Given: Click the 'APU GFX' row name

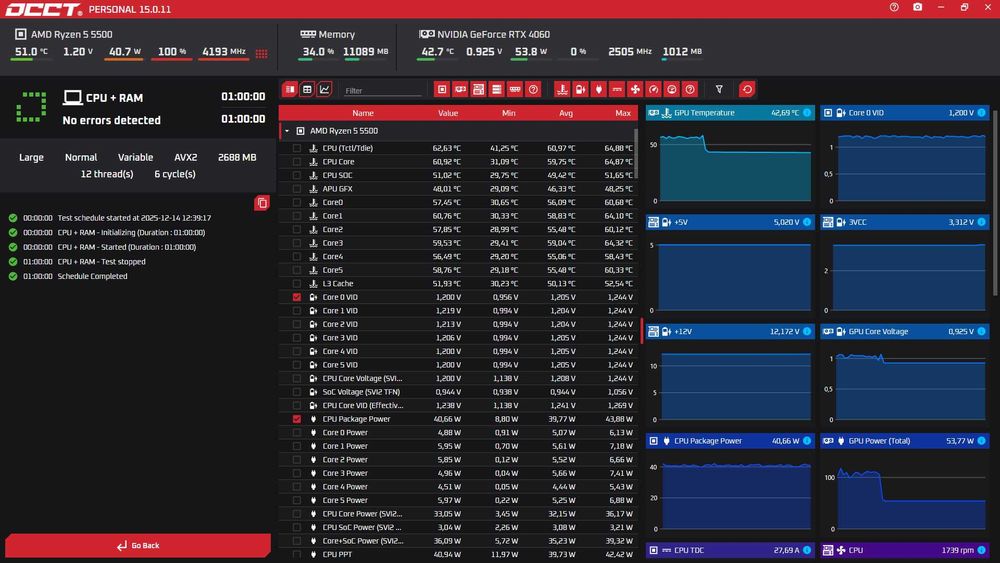Looking at the screenshot, I should (x=337, y=189).
